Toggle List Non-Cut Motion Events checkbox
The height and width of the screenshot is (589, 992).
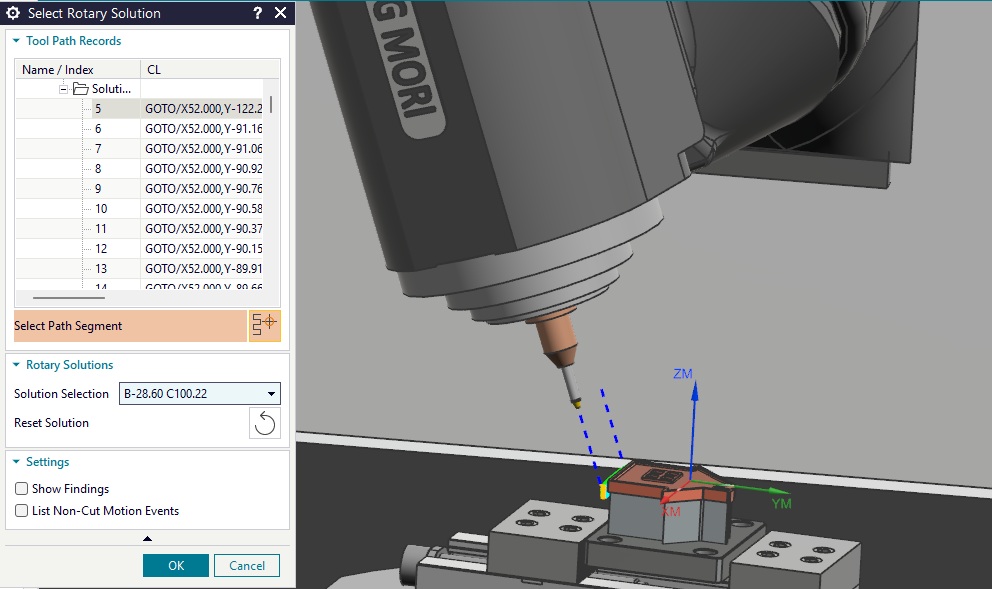(22, 511)
